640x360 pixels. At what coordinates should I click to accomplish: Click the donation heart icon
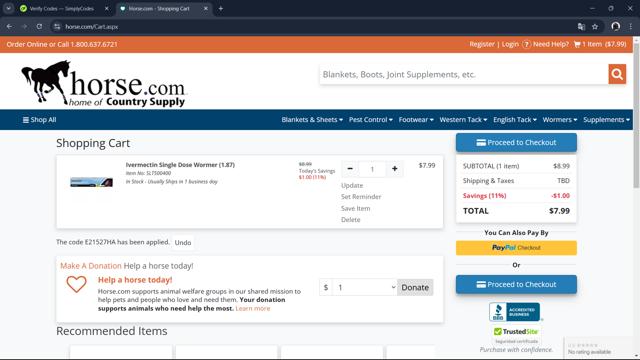(76, 284)
